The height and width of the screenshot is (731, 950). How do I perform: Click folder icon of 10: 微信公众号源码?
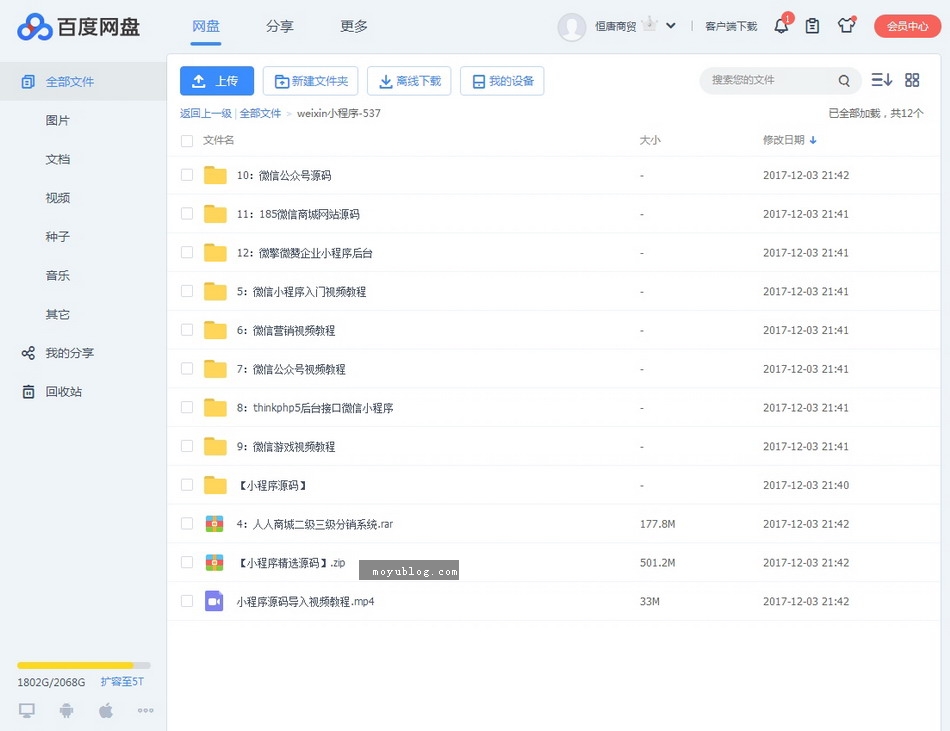215,175
